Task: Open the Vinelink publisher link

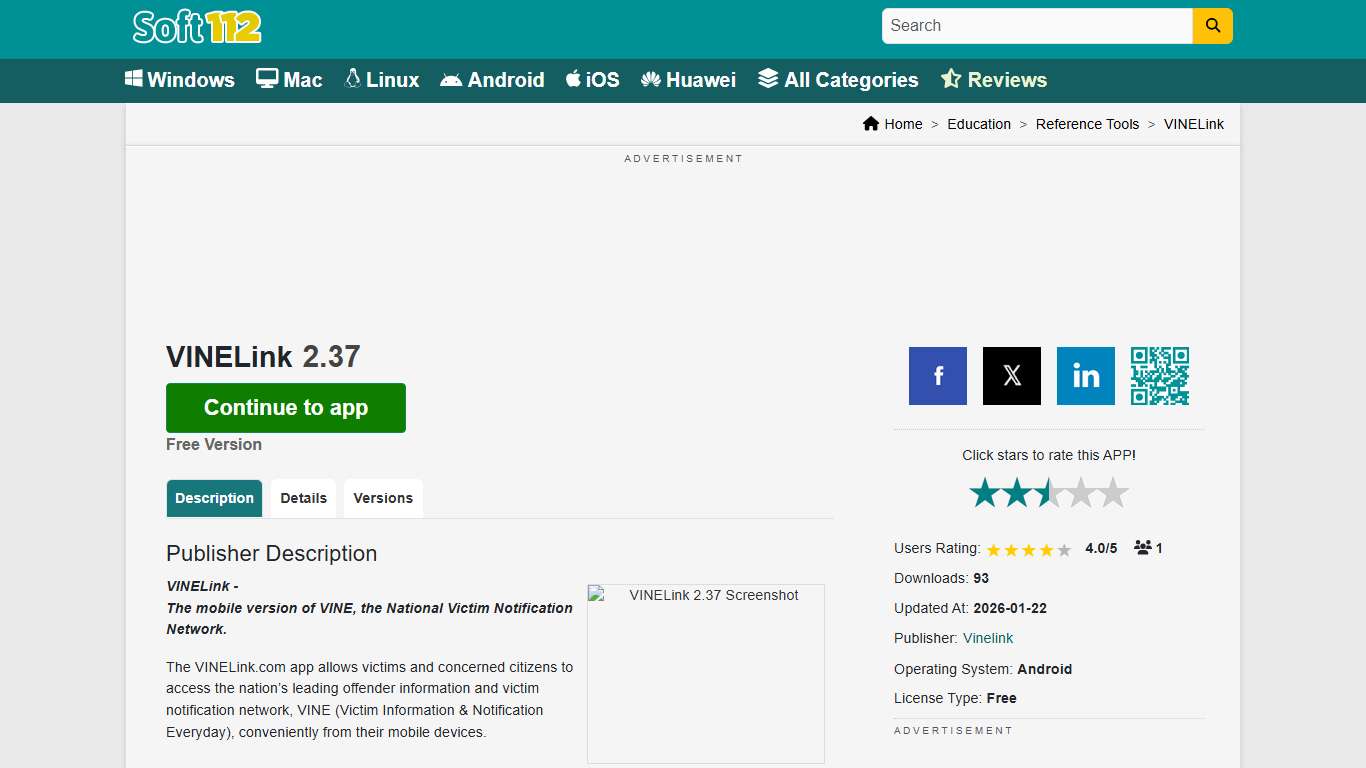Action: (x=987, y=638)
